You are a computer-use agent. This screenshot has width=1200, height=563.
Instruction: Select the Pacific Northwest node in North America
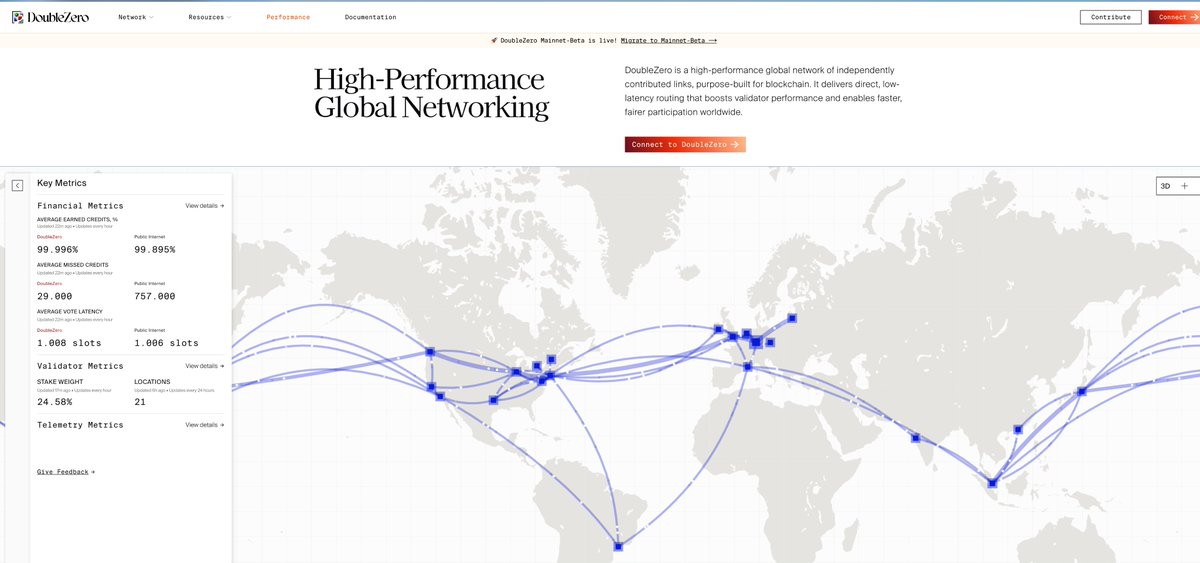click(x=430, y=352)
